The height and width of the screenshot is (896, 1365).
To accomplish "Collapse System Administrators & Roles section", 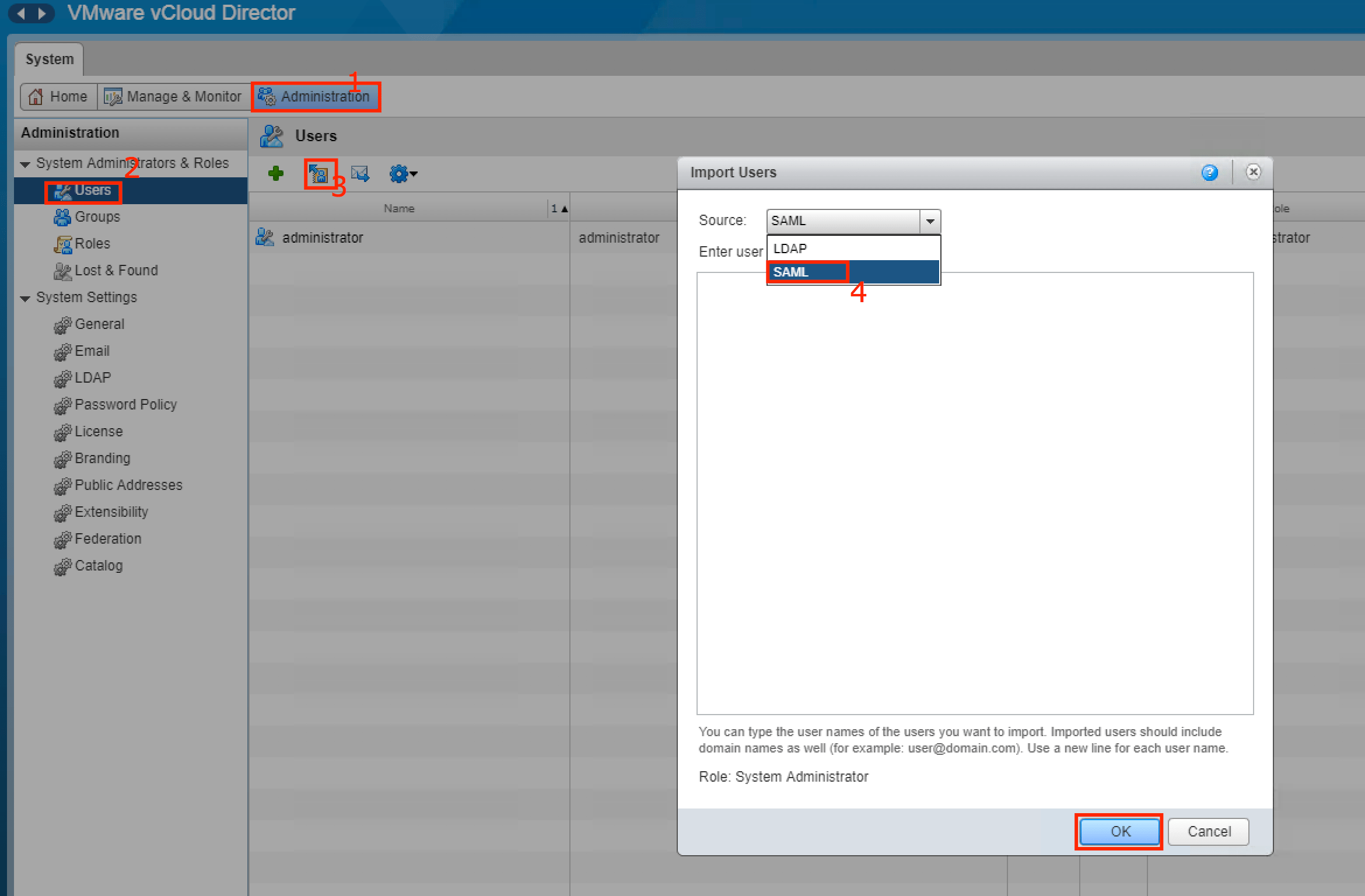I will coord(25,164).
